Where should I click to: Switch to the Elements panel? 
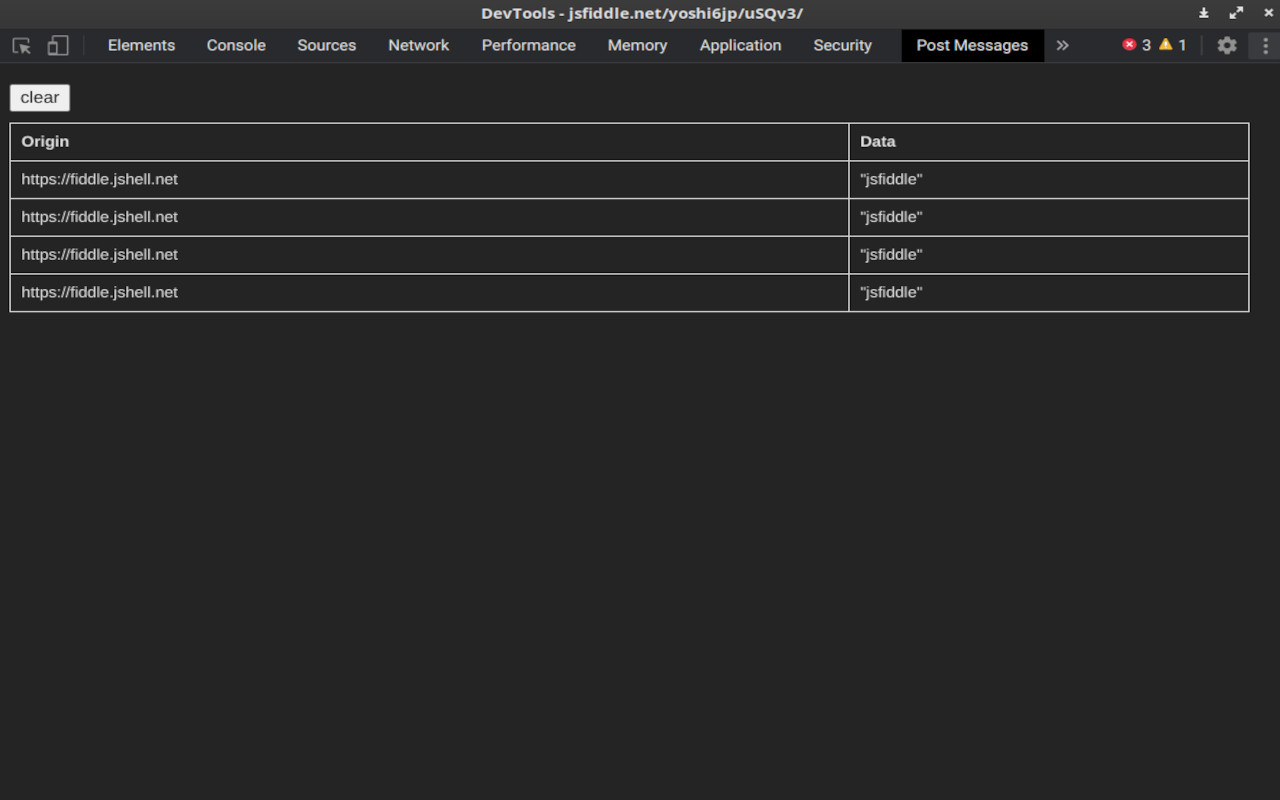[x=141, y=45]
